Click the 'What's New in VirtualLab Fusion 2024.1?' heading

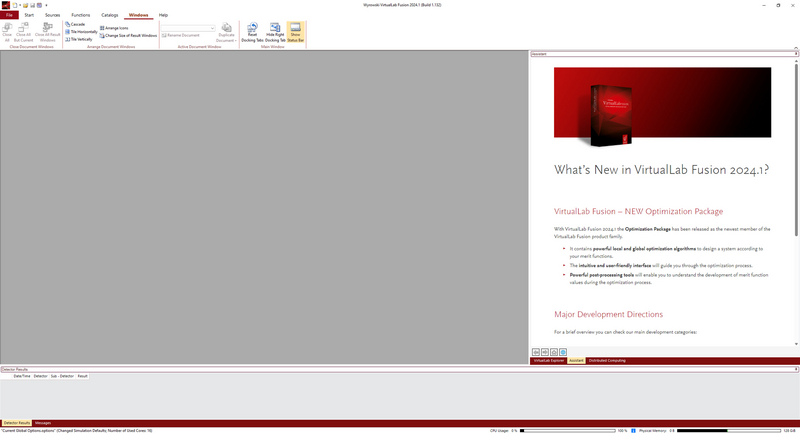(x=661, y=170)
